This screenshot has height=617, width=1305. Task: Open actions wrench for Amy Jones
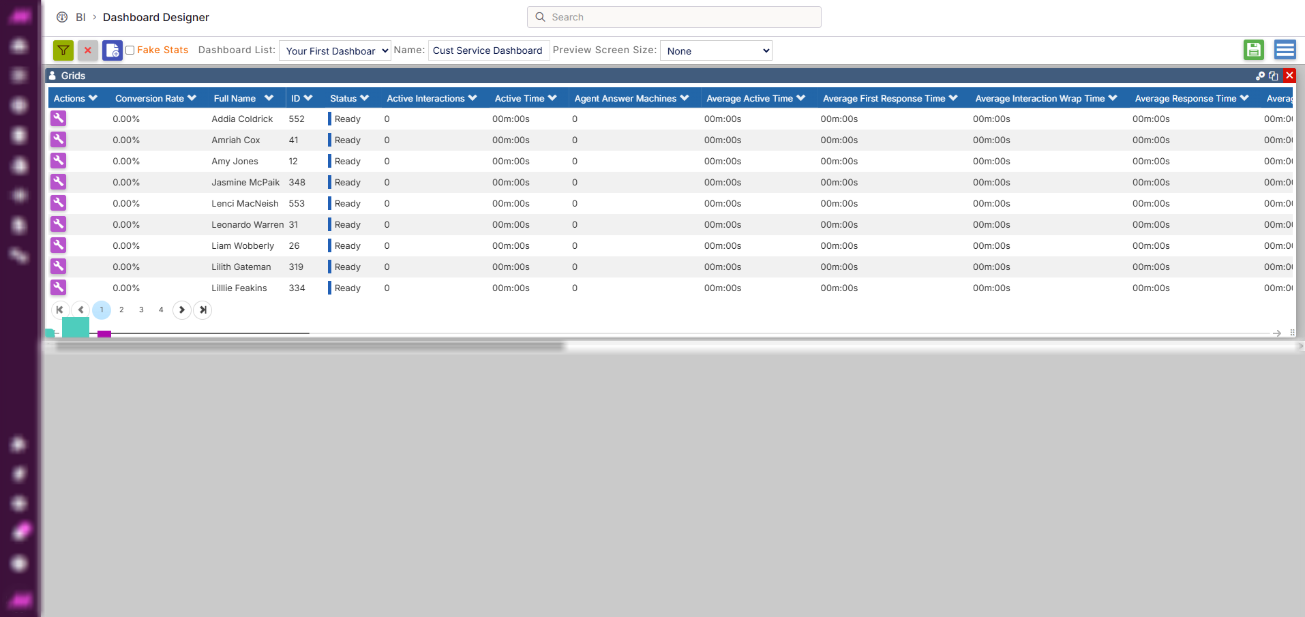click(x=58, y=160)
